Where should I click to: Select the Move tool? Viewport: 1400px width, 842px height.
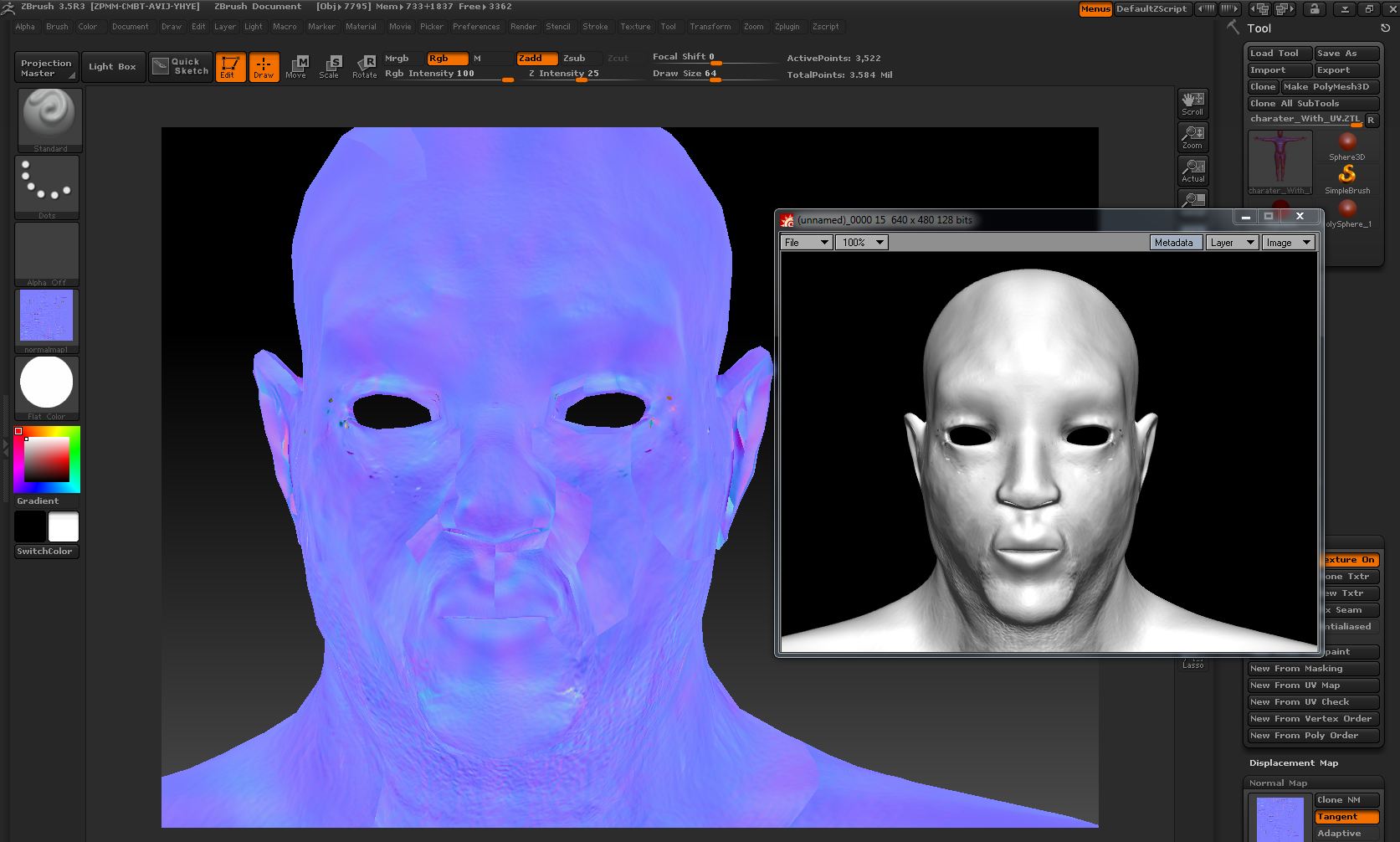pyautogui.click(x=296, y=67)
